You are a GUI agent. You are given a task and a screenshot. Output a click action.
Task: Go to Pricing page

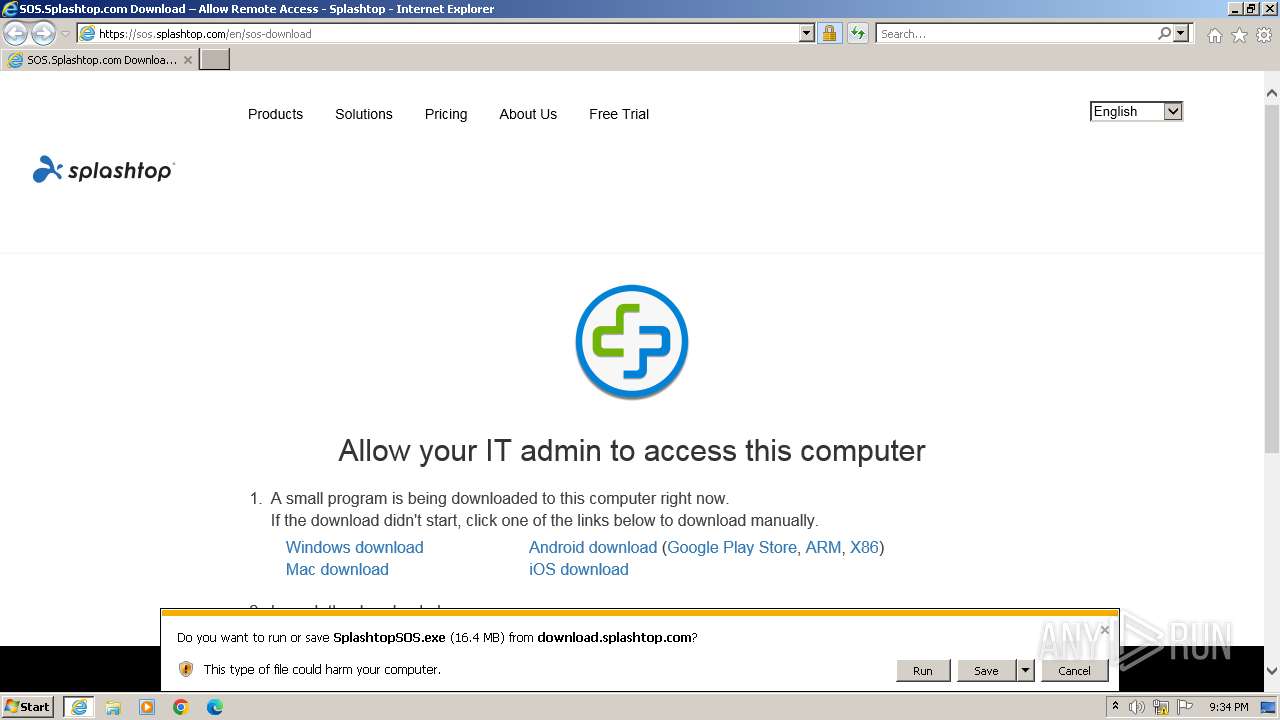[446, 114]
